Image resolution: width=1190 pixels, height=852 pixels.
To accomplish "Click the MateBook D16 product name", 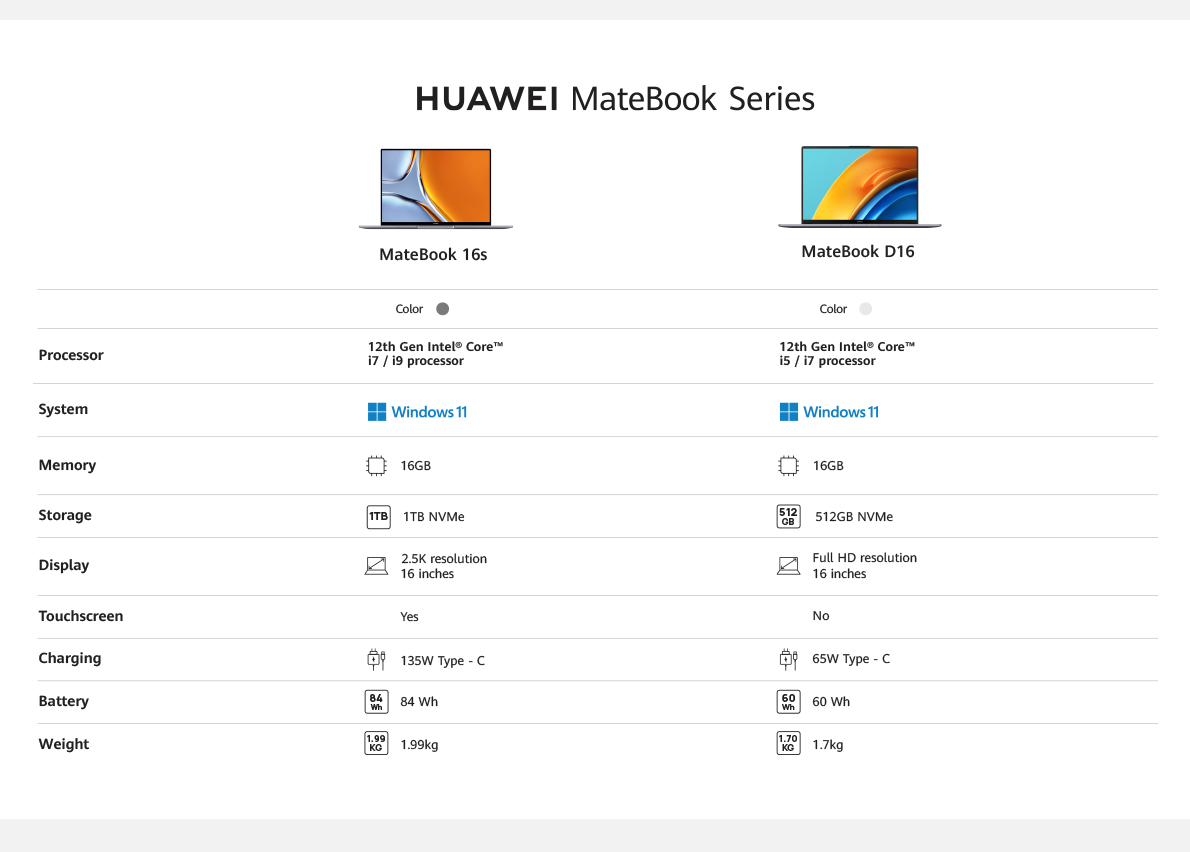I will pos(858,252).
